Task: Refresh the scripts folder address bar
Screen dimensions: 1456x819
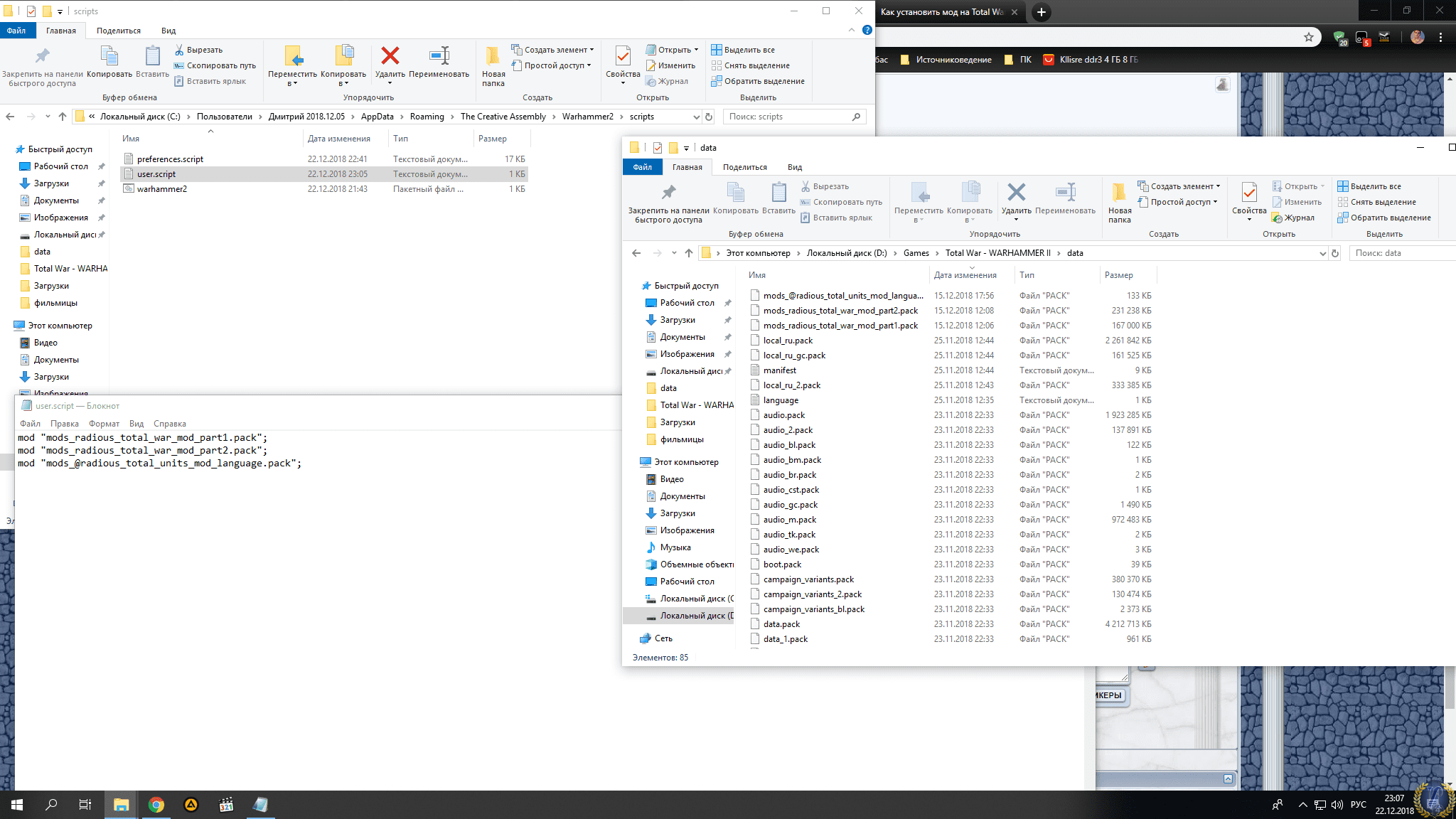Action: 709,117
